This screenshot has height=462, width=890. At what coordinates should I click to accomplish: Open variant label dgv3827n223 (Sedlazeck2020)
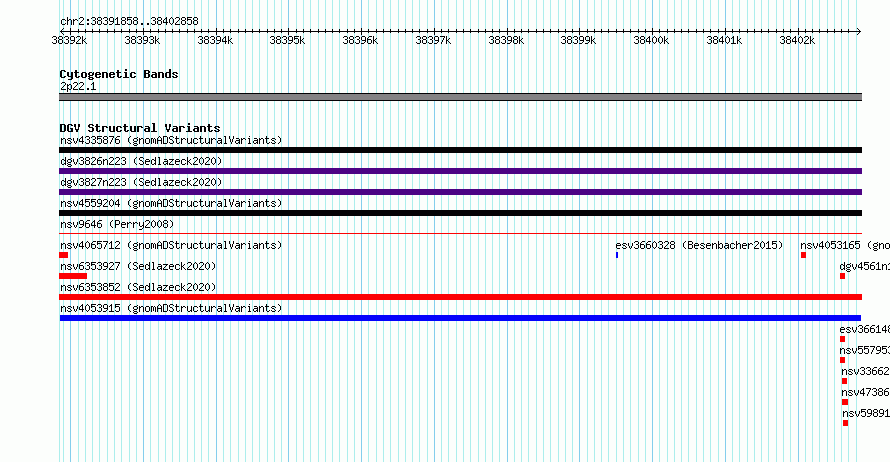click(141, 182)
